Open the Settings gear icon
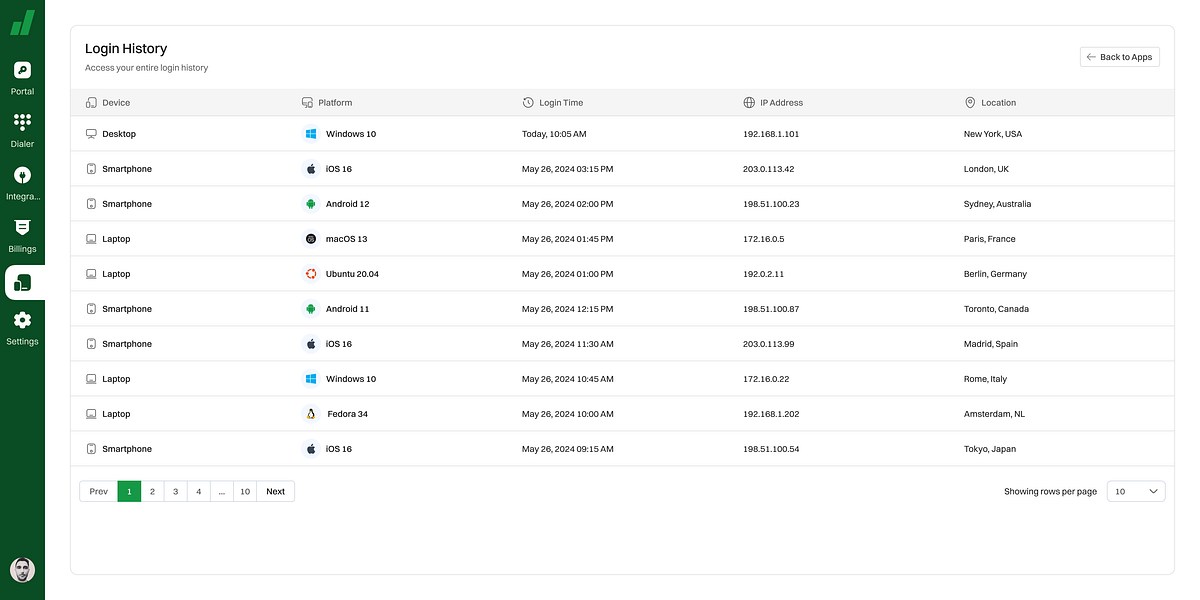This screenshot has width=1200, height=600. click(x=22, y=320)
